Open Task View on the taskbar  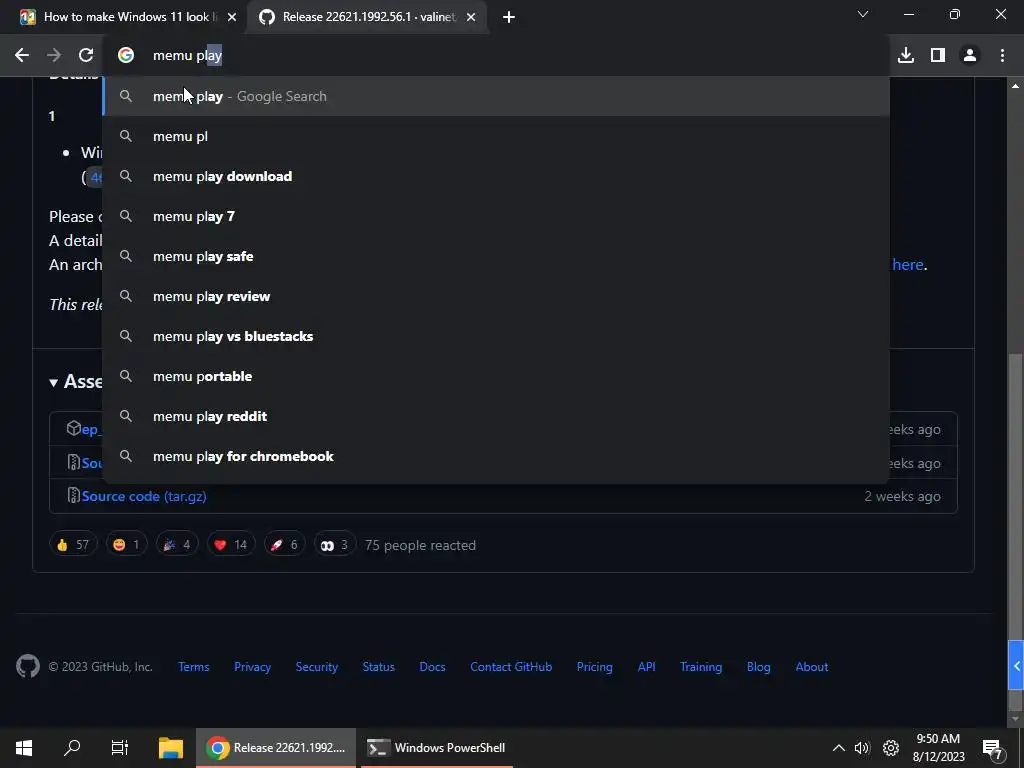(120, 748)
